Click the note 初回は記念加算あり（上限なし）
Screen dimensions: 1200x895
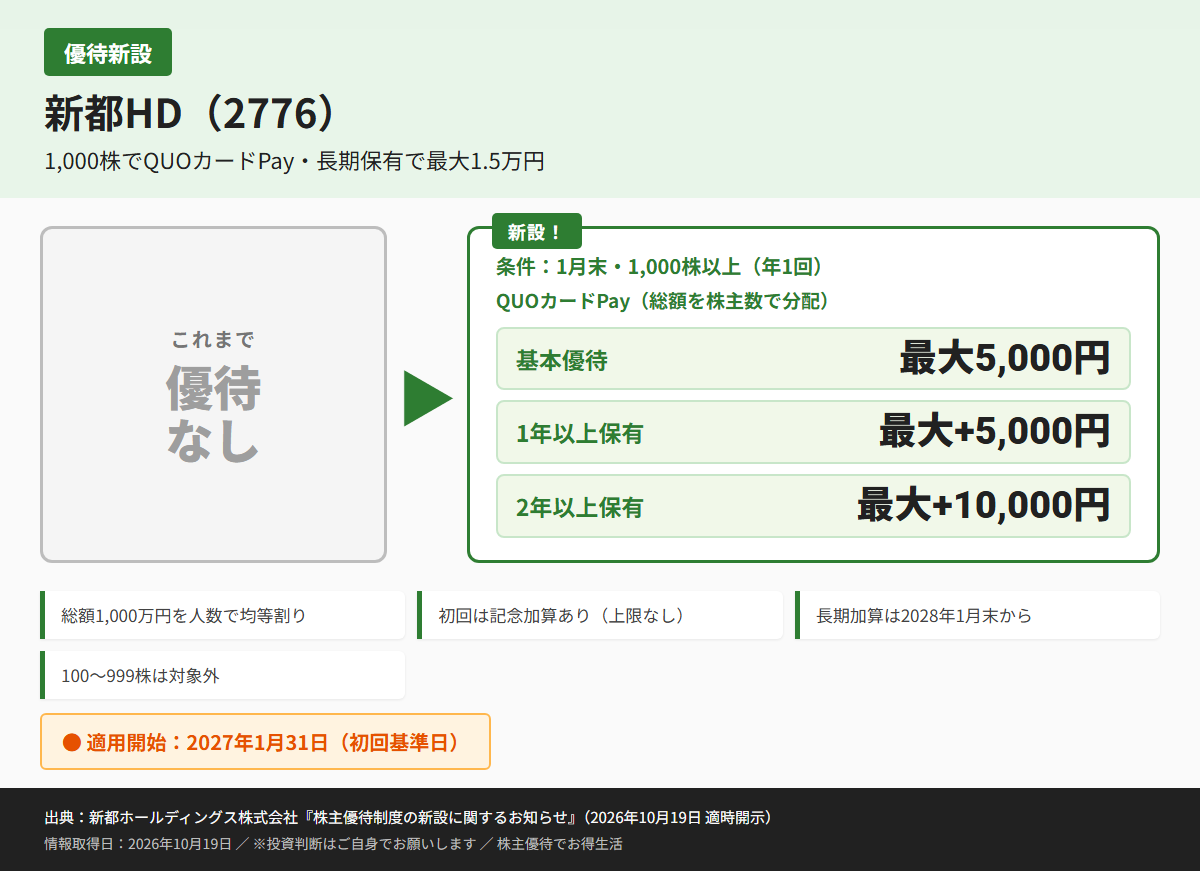(x=600, y=615)
